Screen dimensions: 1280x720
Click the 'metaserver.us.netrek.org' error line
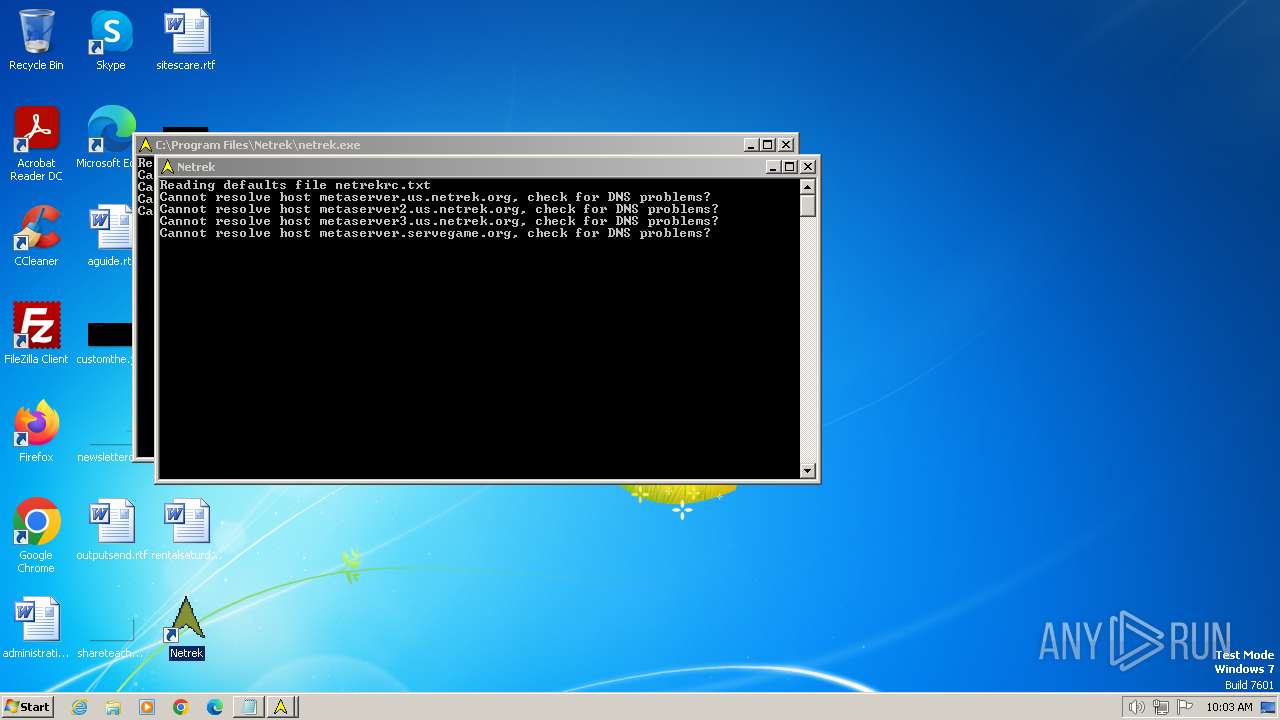(x=435, y=197)
